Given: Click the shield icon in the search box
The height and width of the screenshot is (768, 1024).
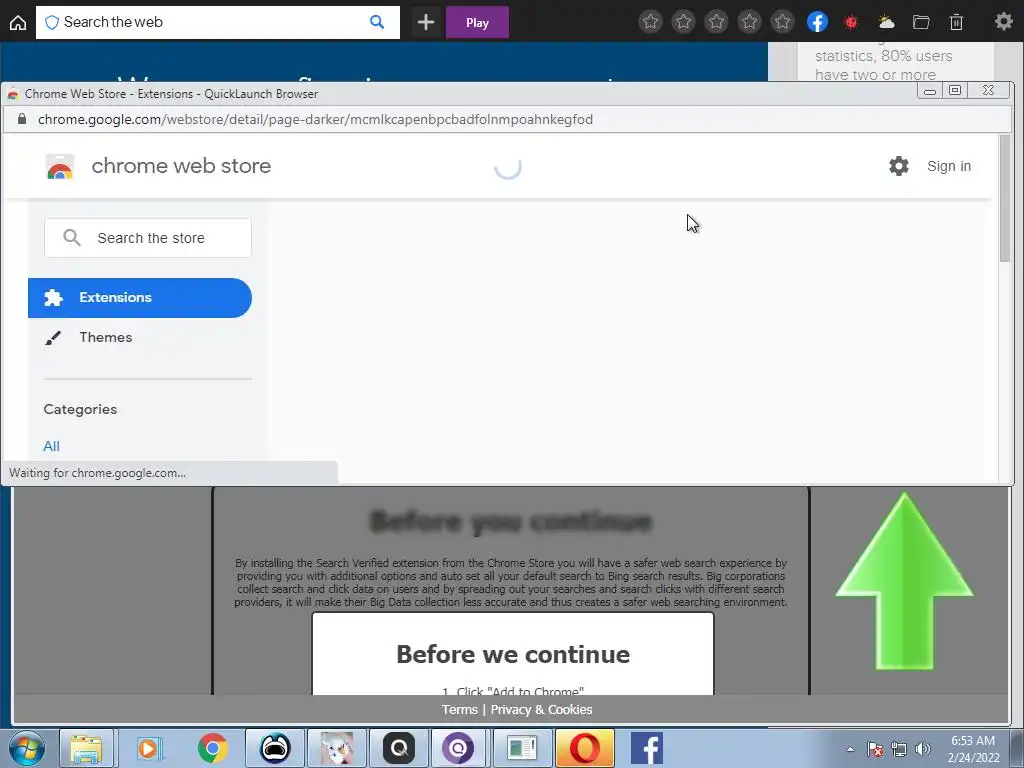Looking at the screenshot, I should point(52,22).
